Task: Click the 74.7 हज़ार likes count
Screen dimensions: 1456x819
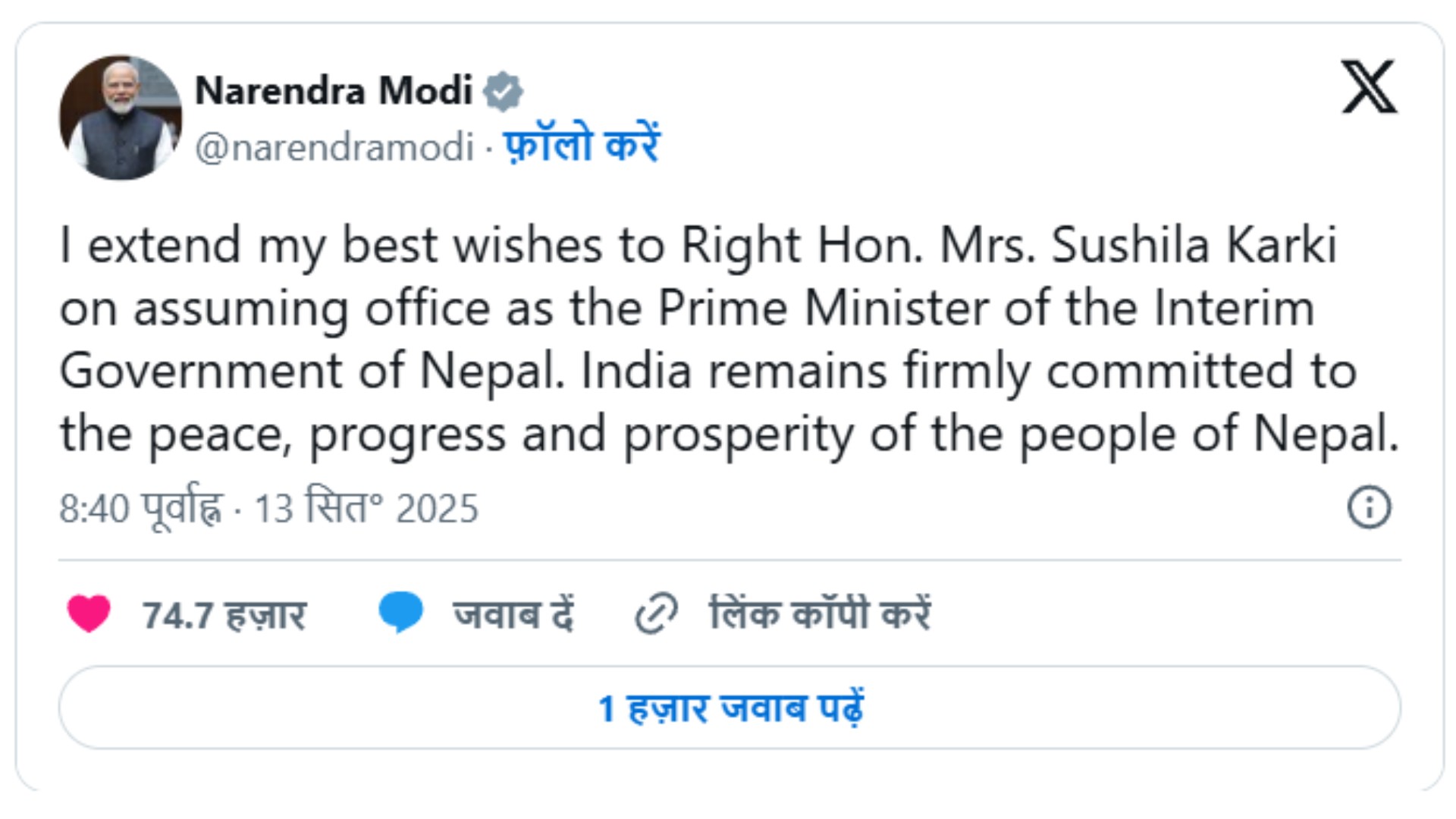Action: pos(224,615)
